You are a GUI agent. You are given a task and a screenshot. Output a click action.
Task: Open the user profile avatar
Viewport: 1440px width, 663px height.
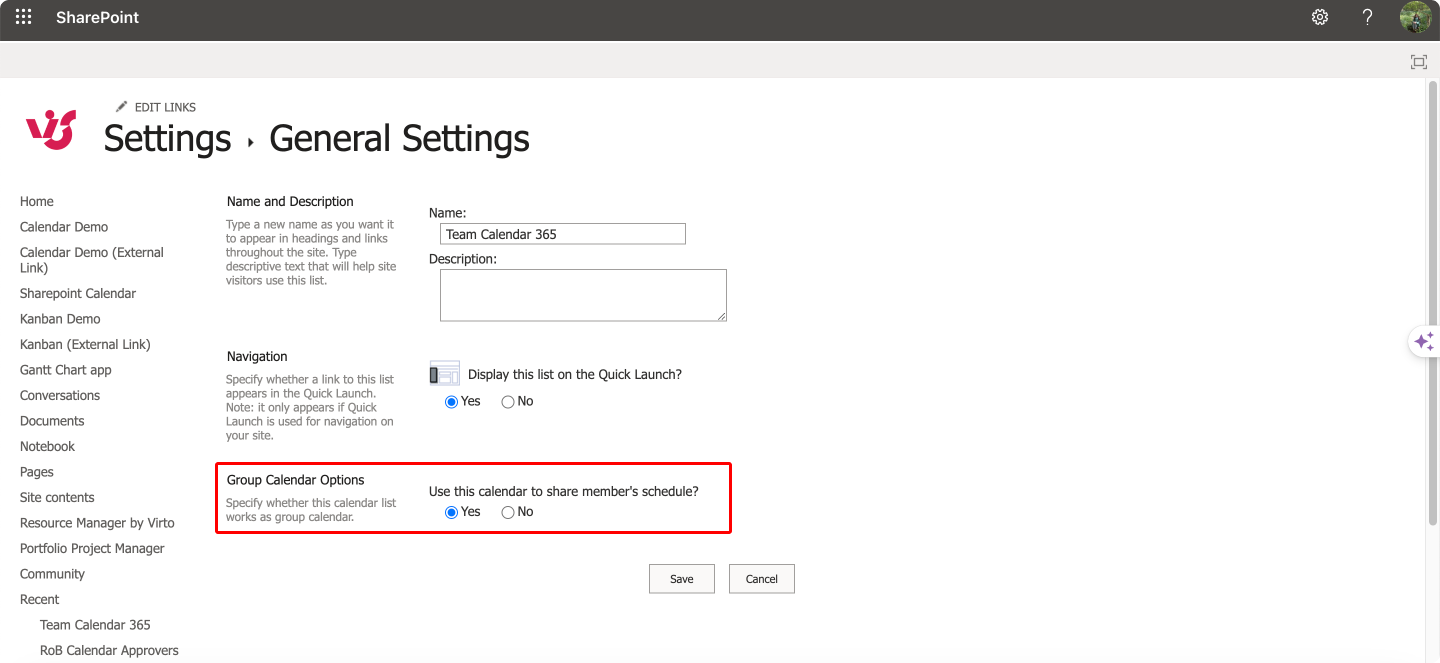click(x=1416, y=17)
